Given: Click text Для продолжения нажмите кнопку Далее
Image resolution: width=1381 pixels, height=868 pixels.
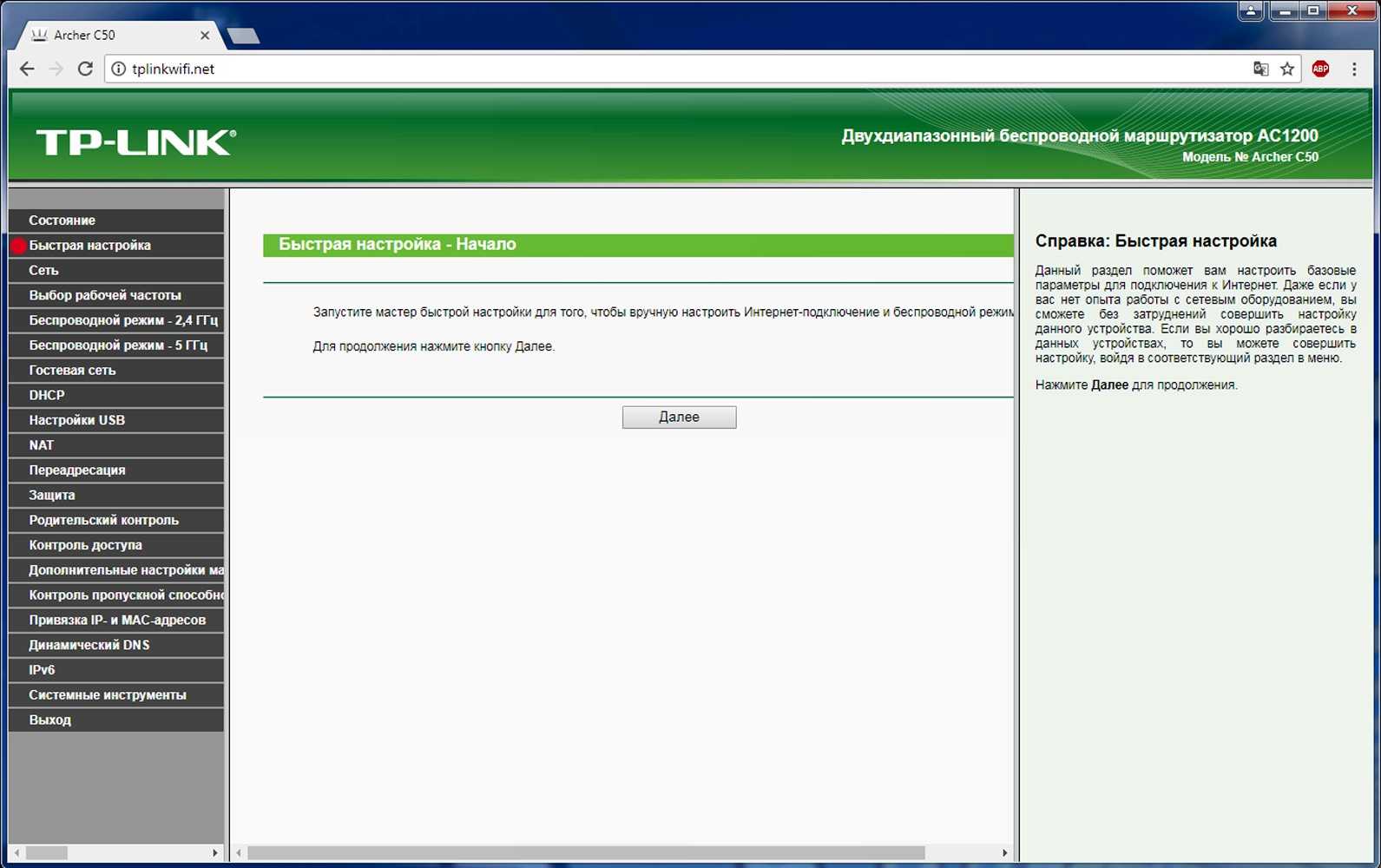Looking at the screenshot, I should [x=434, y=346].
